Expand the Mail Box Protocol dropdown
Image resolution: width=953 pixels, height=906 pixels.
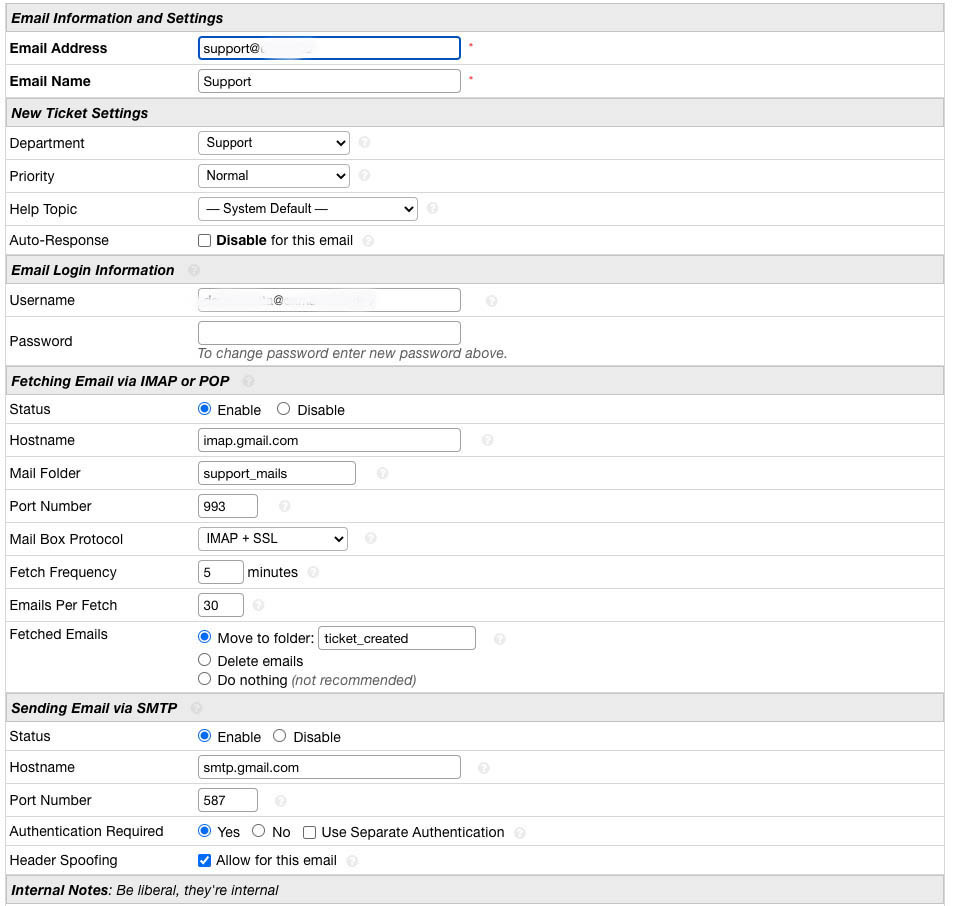(x=272, y=539)
